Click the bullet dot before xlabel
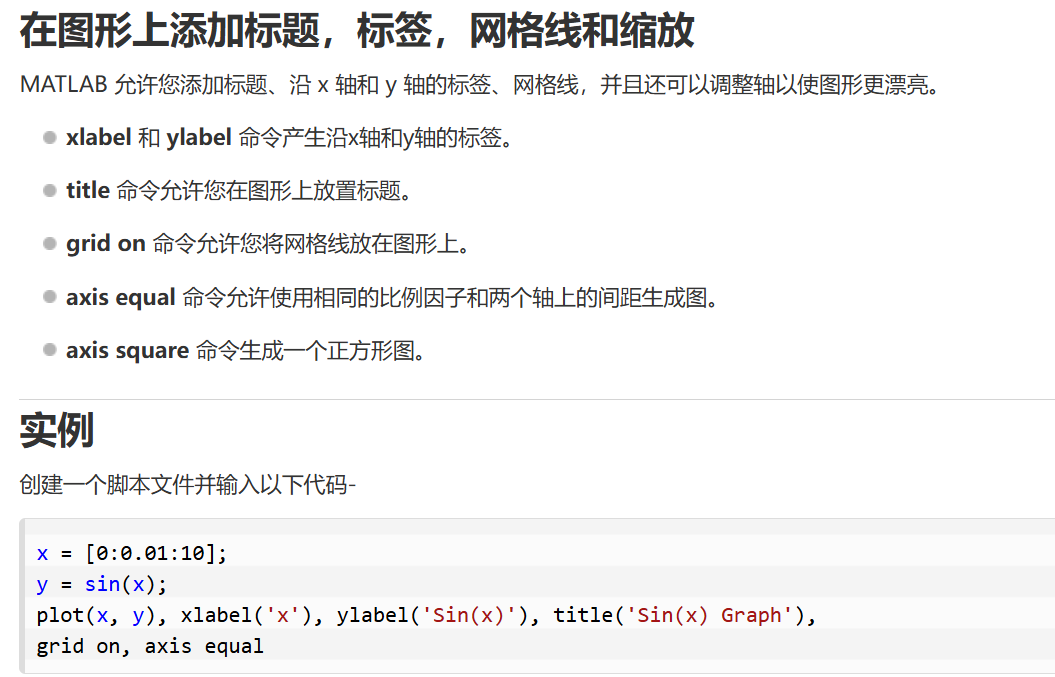1055x677 pixels. (x=50, y=138)
